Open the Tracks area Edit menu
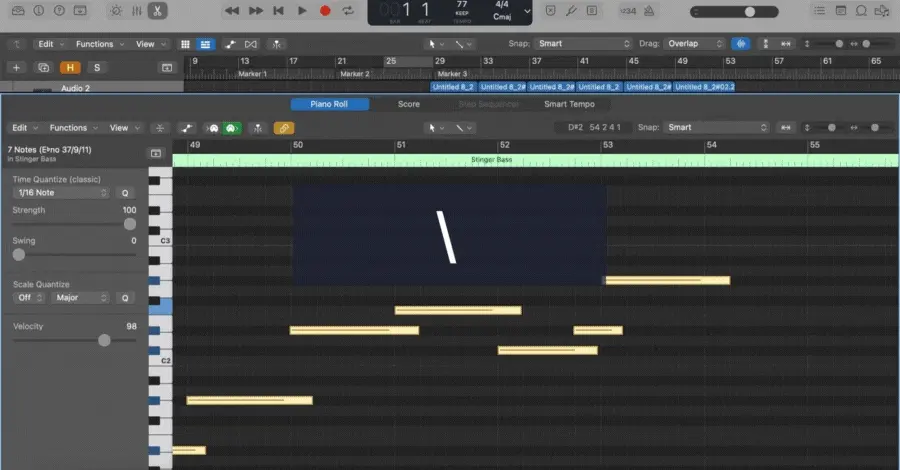The image size is (900, 470). coord(51,44)
